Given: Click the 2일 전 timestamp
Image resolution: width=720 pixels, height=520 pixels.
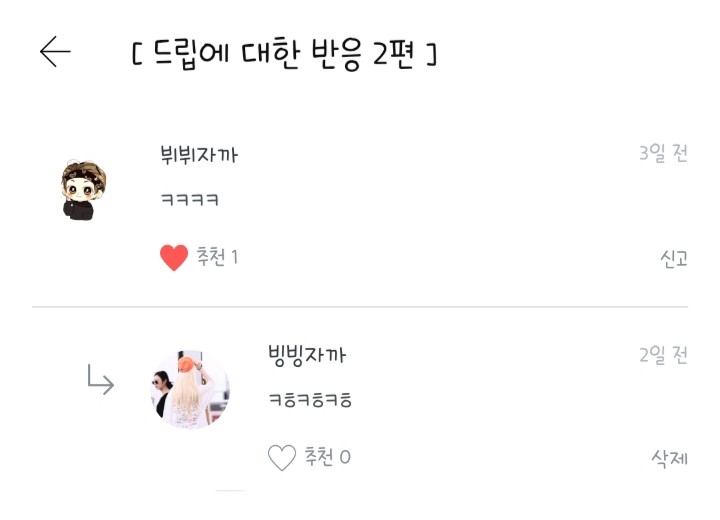Looking at the screenshot, I should pyautogui.click(x=663, y=354).
